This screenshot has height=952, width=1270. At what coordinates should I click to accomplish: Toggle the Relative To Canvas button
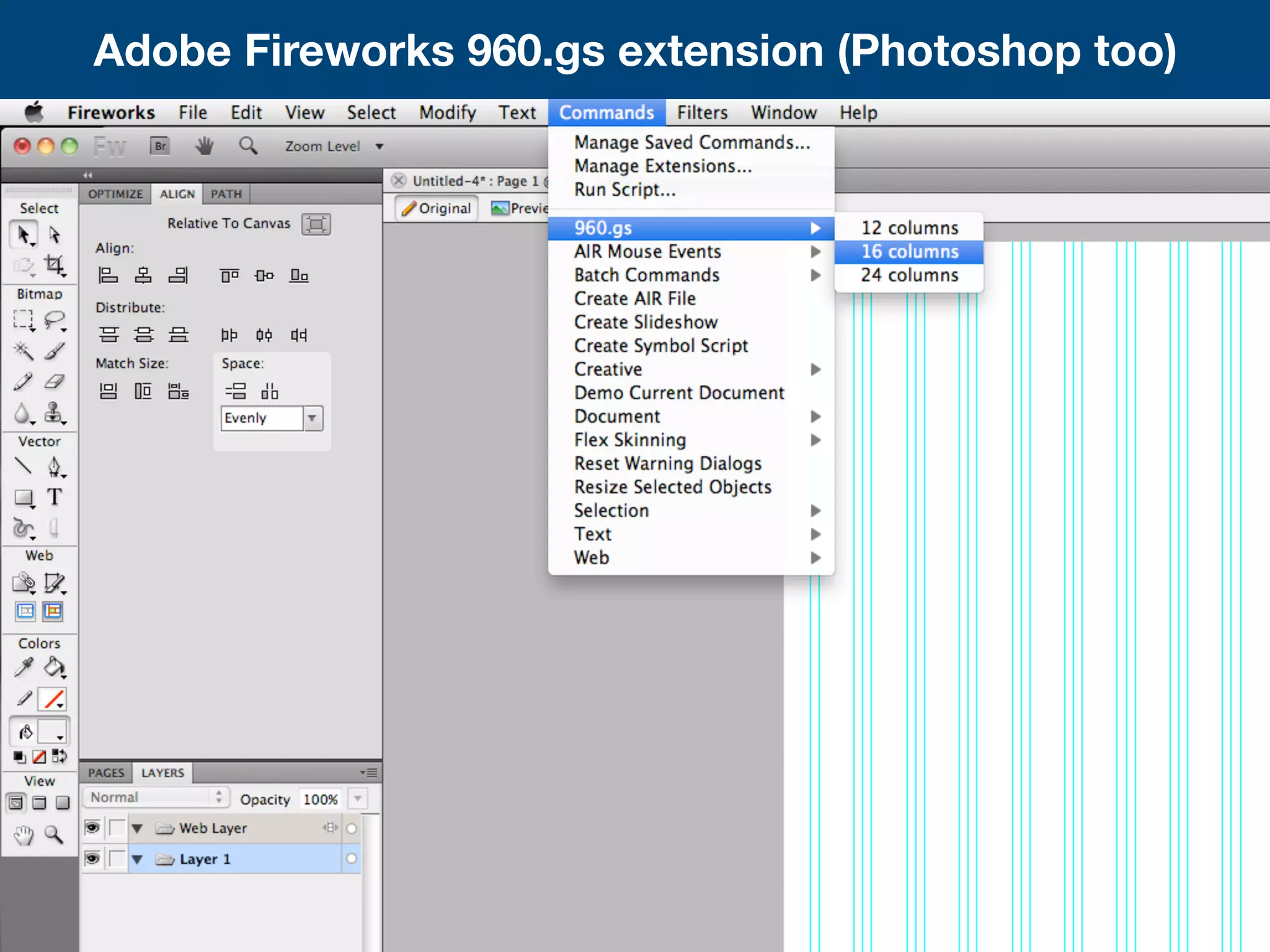(316, 224)
